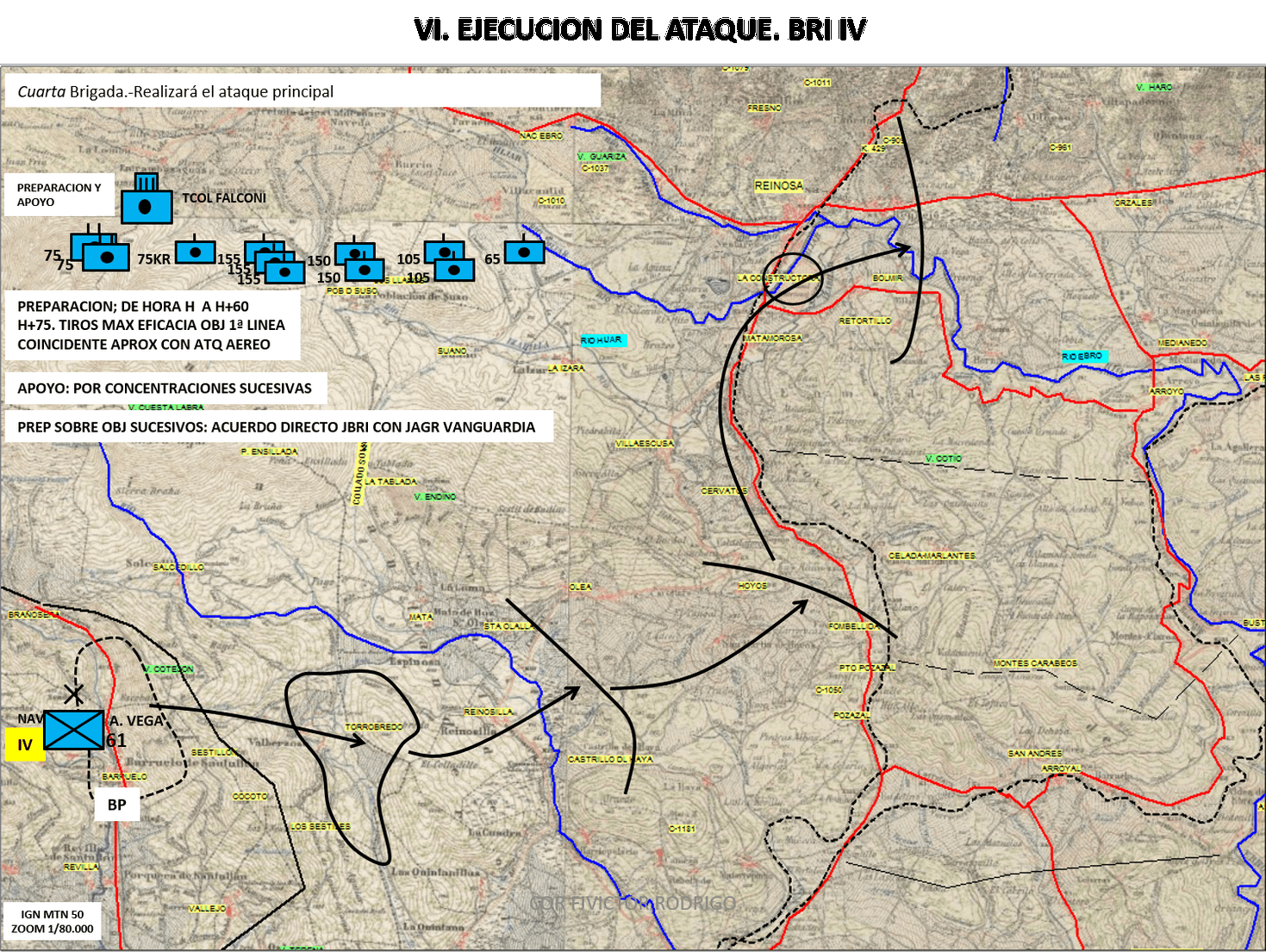Click the REVILLA yellow label

80,868
